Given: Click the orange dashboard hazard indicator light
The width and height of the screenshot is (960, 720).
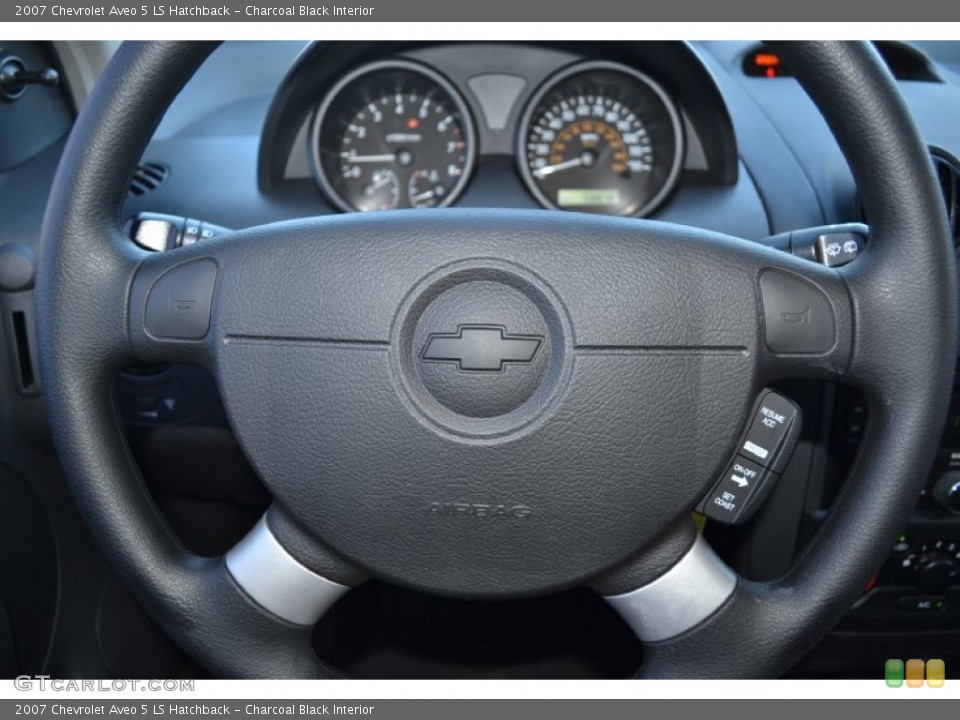Looking at the screenshot, I should [767, 62].
